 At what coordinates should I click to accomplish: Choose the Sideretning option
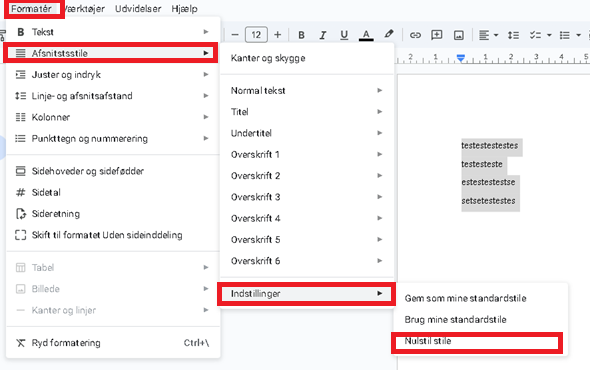(x=113, y=214)
